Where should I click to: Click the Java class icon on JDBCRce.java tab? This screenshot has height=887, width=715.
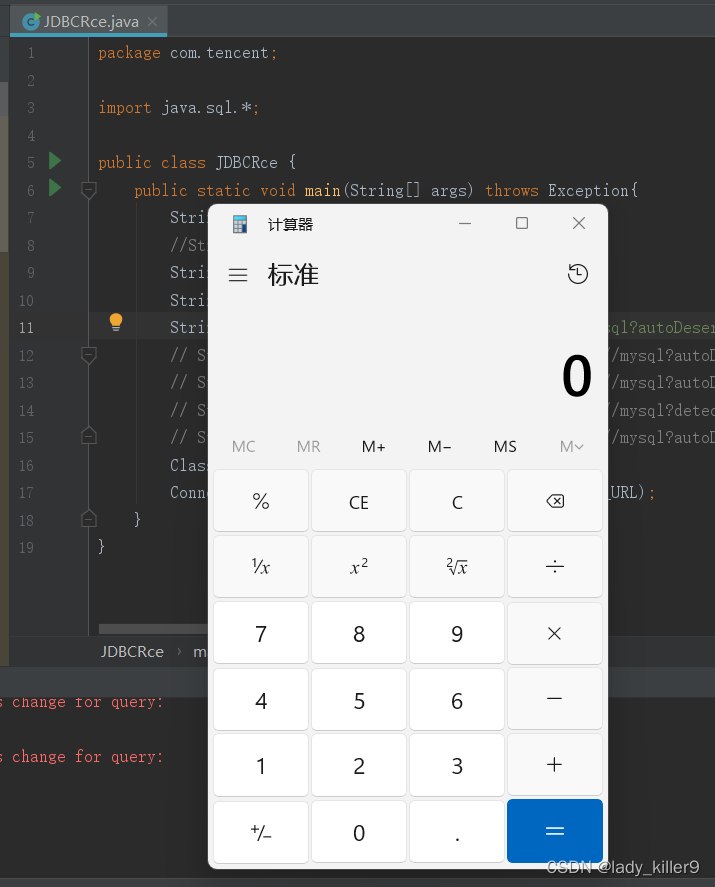point(31,21)
